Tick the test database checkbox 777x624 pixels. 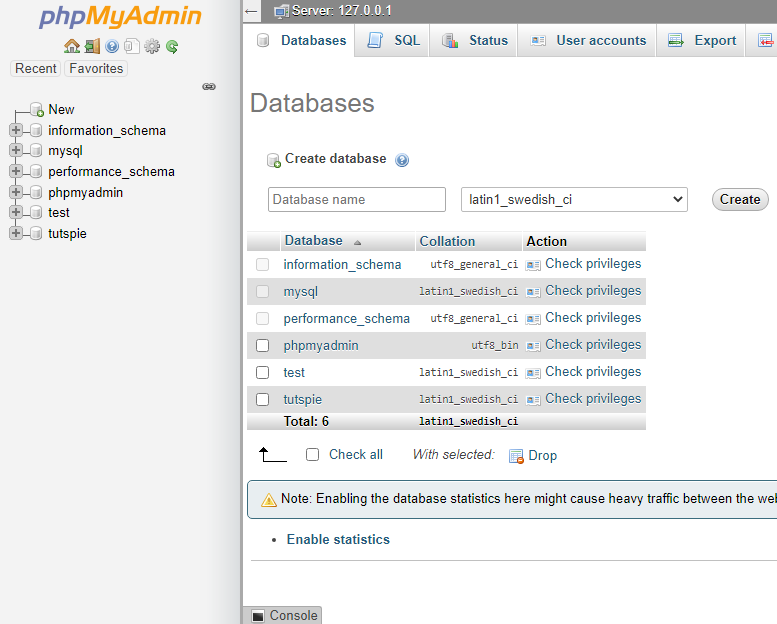click(263, 372)
